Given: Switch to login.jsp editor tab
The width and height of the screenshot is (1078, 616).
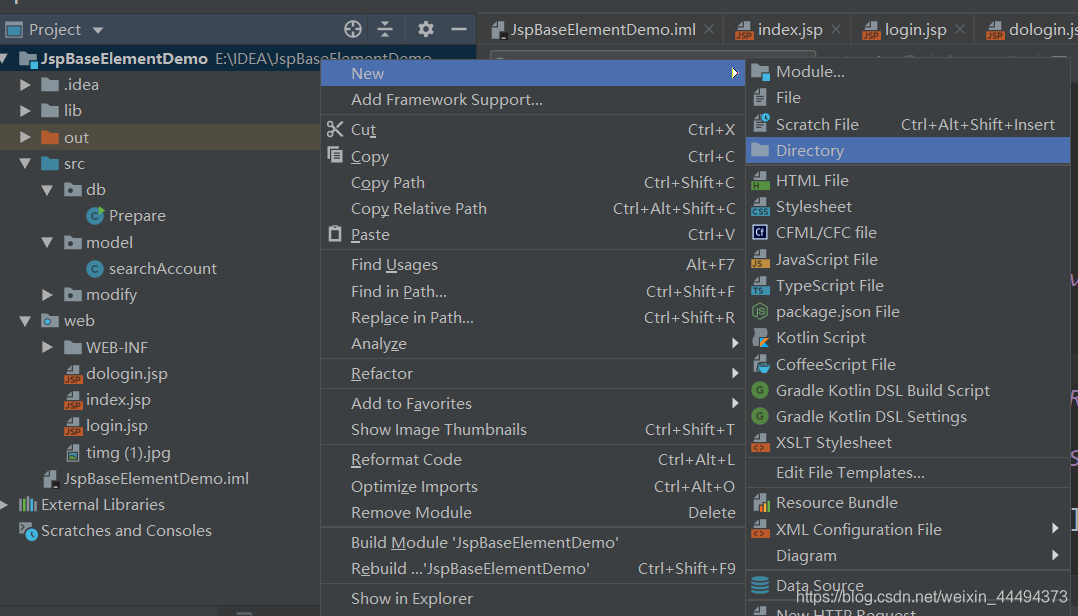Looking at the screenshot, I should tap(914, 30).
